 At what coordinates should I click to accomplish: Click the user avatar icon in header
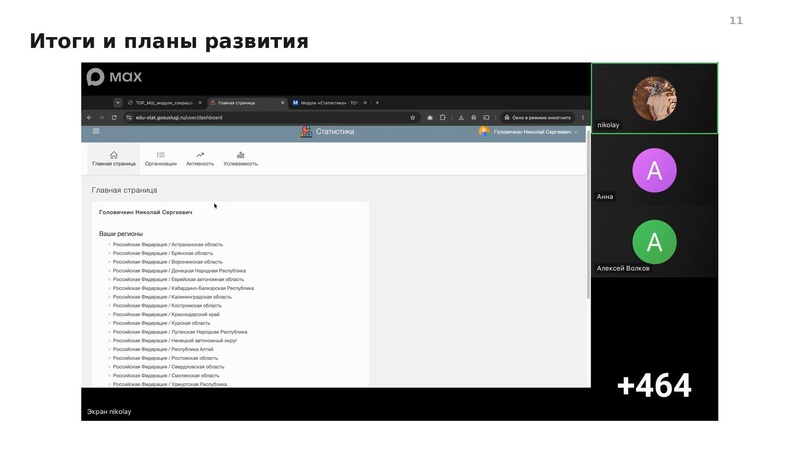483,132
